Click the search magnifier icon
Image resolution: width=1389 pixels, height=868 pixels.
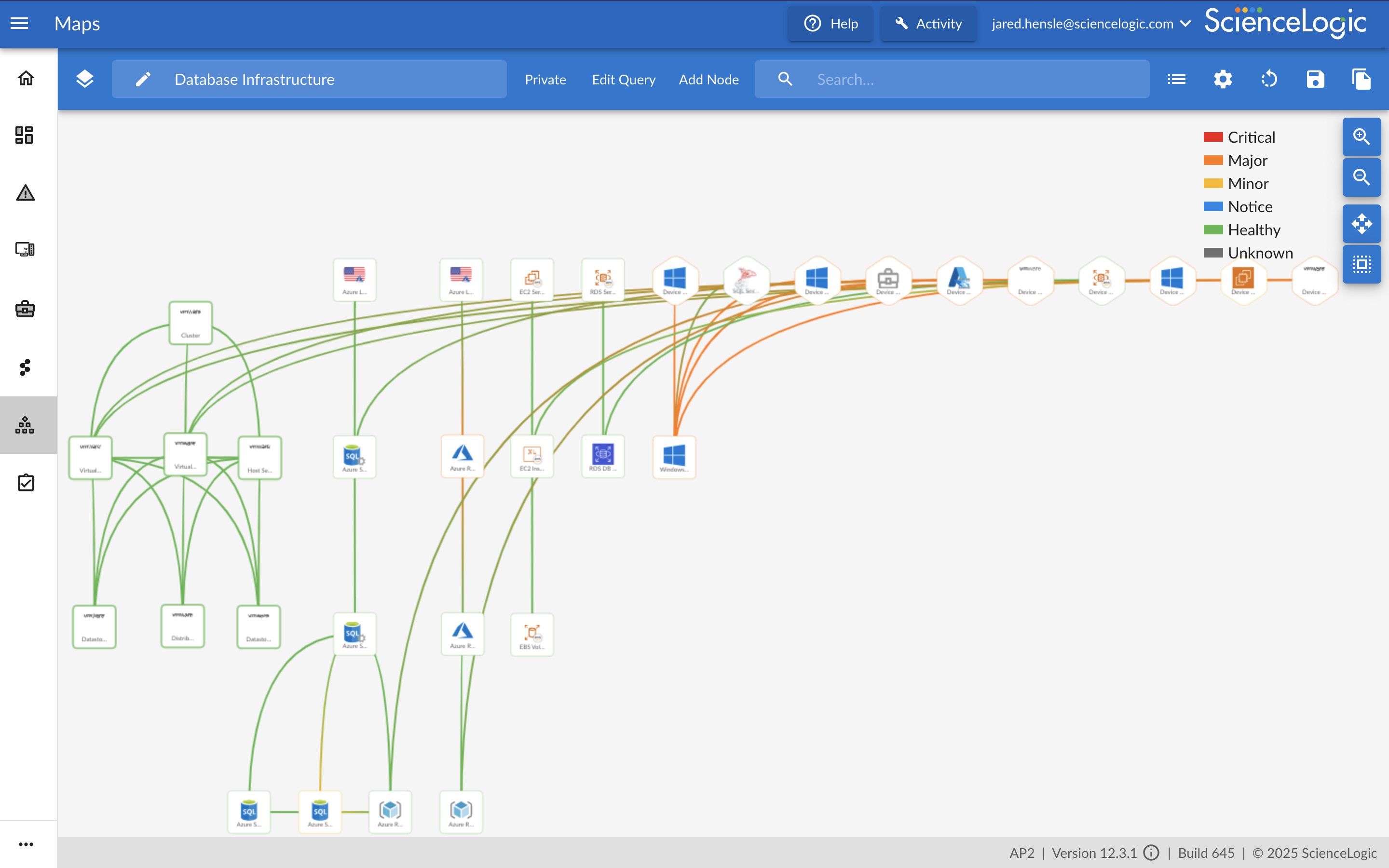coord(785,79)
